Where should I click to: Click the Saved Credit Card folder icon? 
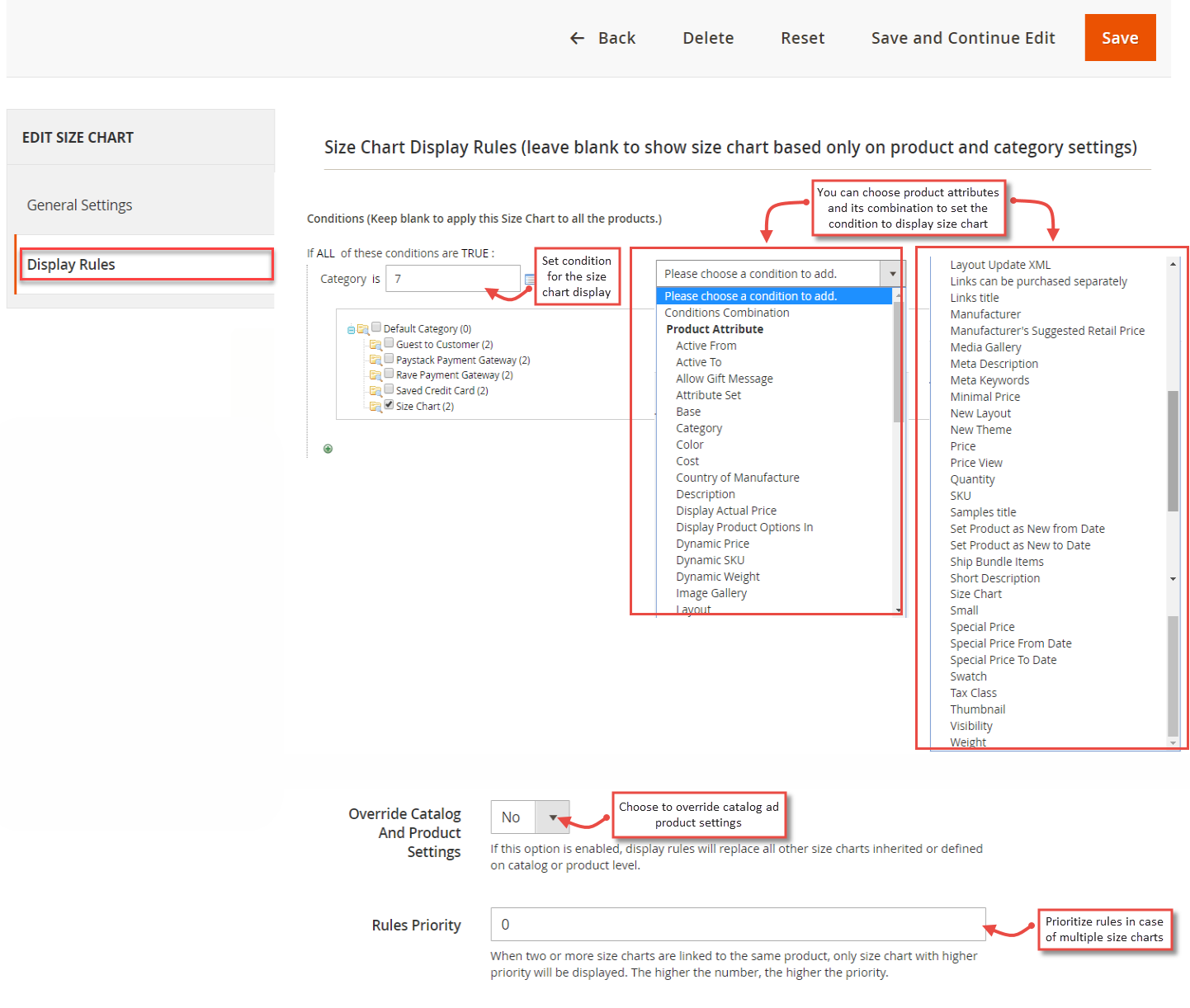point(376,390)
